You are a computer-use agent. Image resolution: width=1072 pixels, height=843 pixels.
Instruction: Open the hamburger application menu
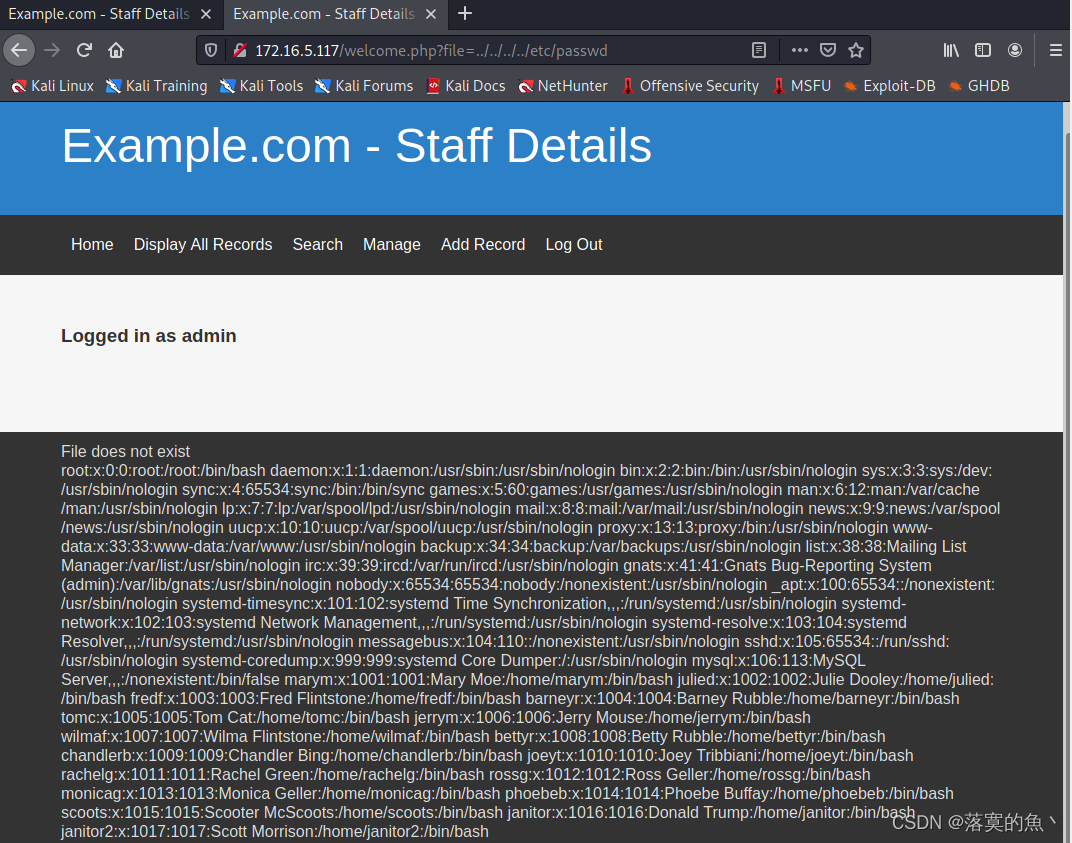(1056, 50)
